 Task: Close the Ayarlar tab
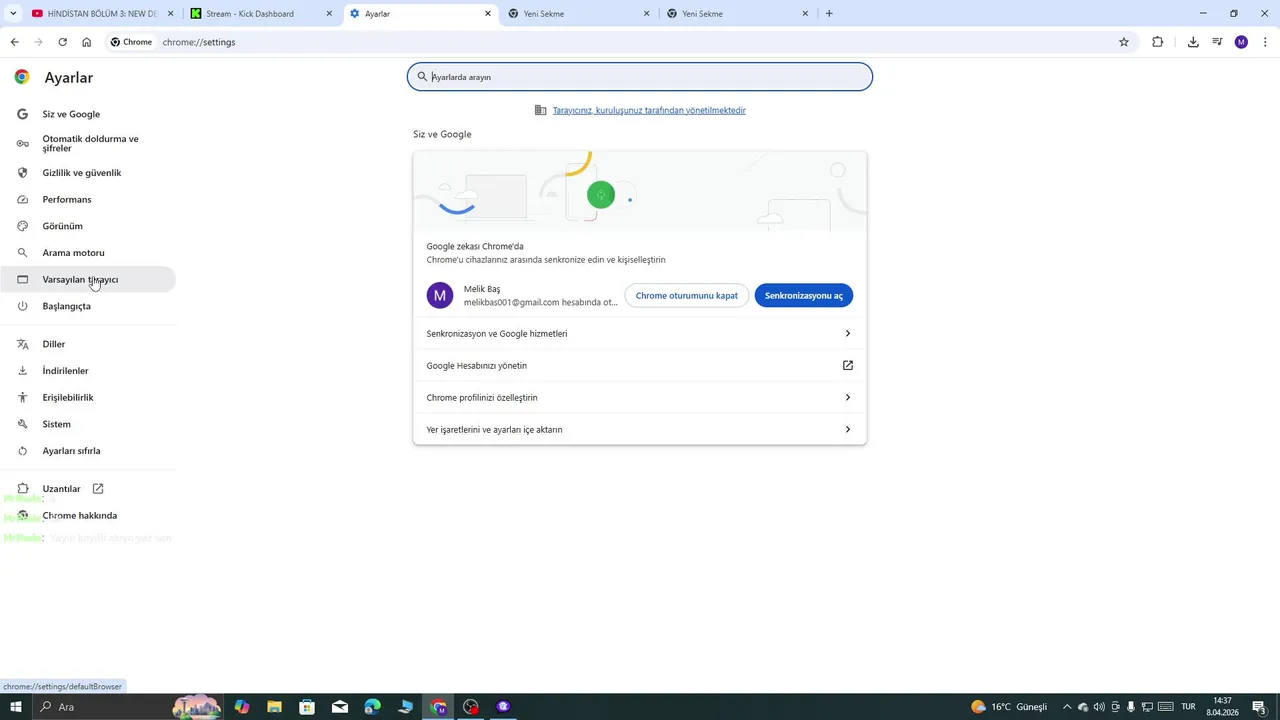[488, 14]
